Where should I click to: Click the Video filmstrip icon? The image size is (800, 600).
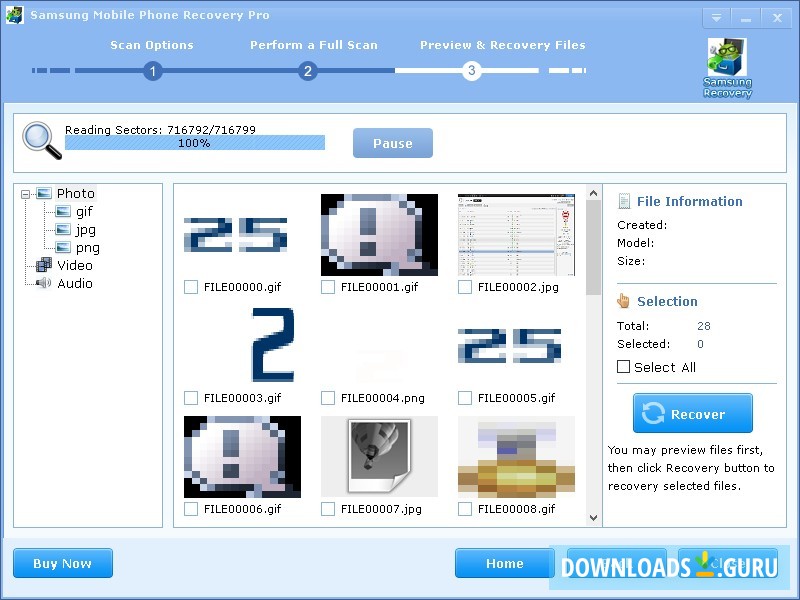click(44, 265)
